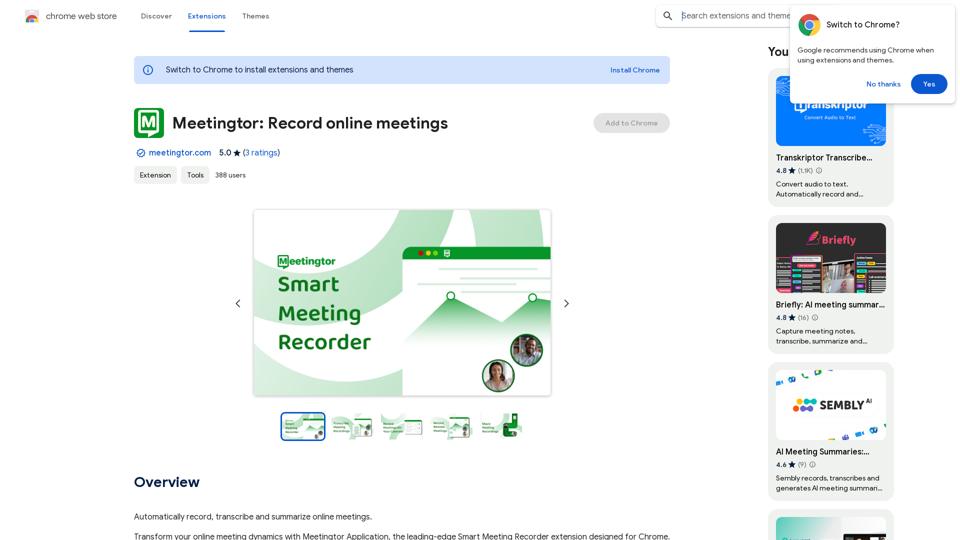Open the 3 ratings link
The image size is (960, 540).
261,153
